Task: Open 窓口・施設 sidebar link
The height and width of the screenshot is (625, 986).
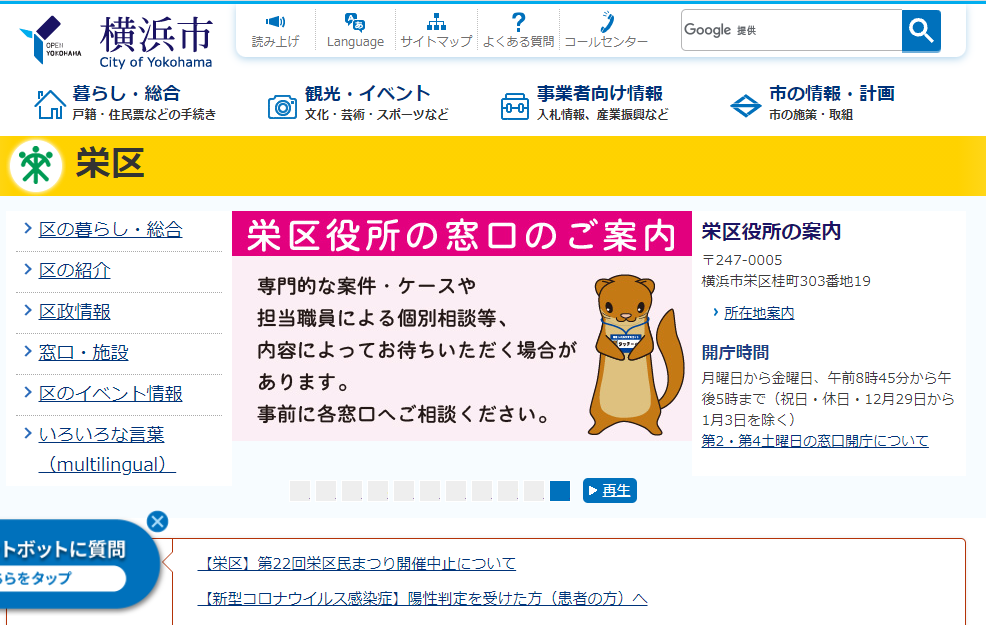Action: tap(84, 352)
